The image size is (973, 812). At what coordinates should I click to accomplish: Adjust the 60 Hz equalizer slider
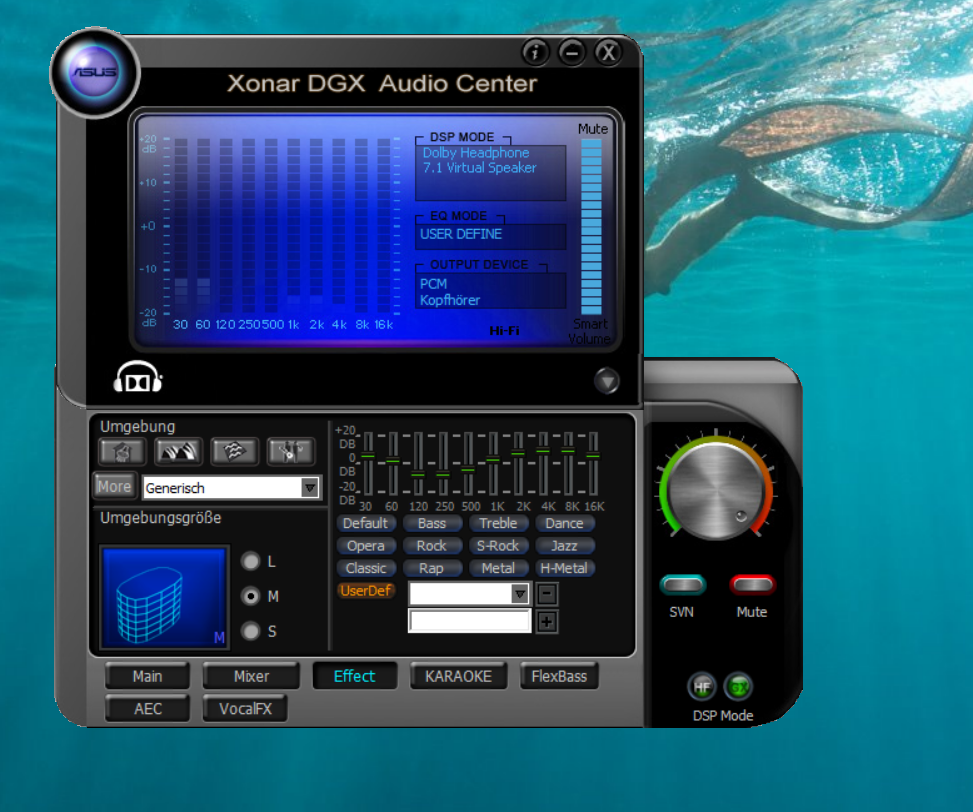click(x=393, y=463)
